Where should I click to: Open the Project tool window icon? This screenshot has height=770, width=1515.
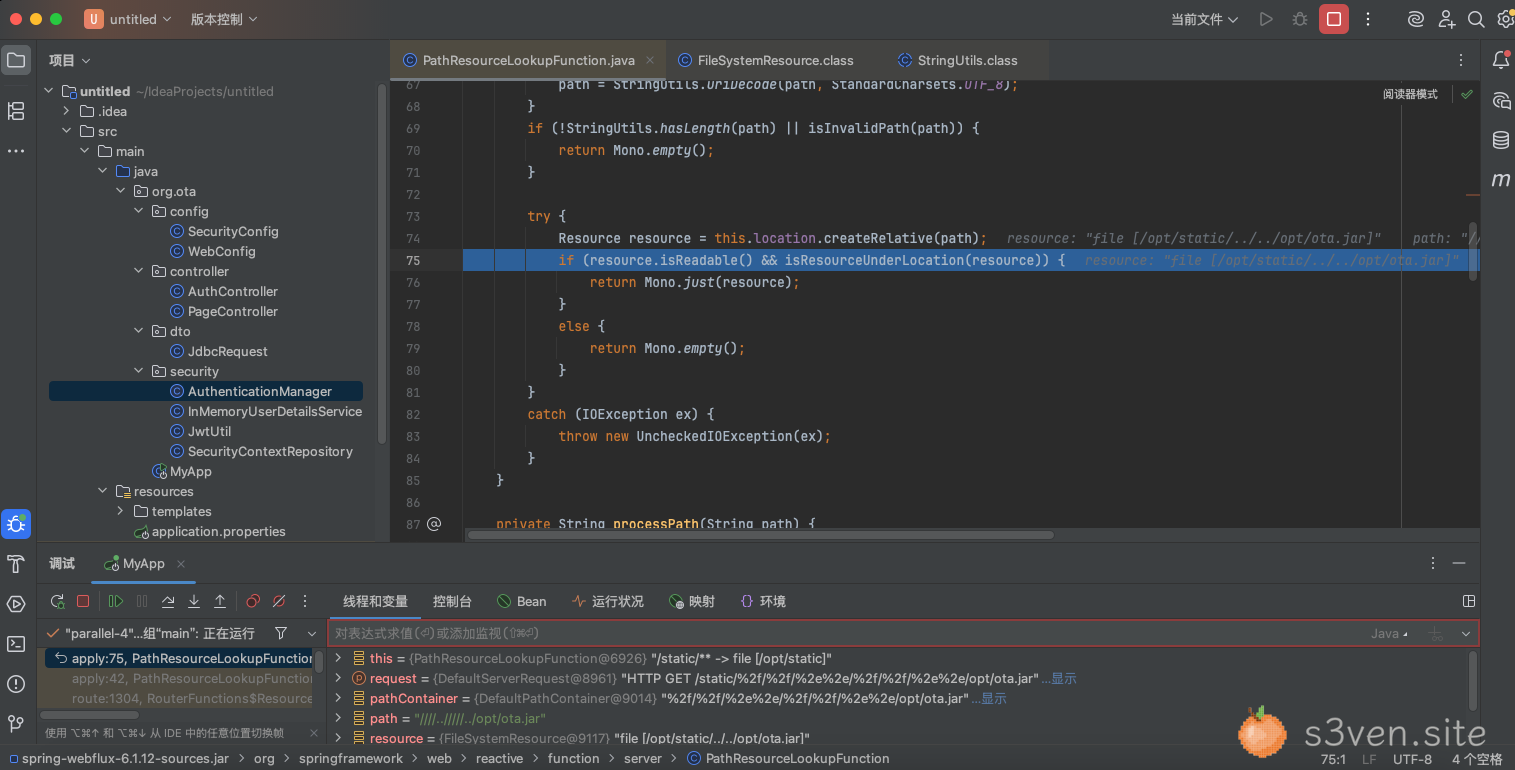pyautogui.click(x=16, y=60)
